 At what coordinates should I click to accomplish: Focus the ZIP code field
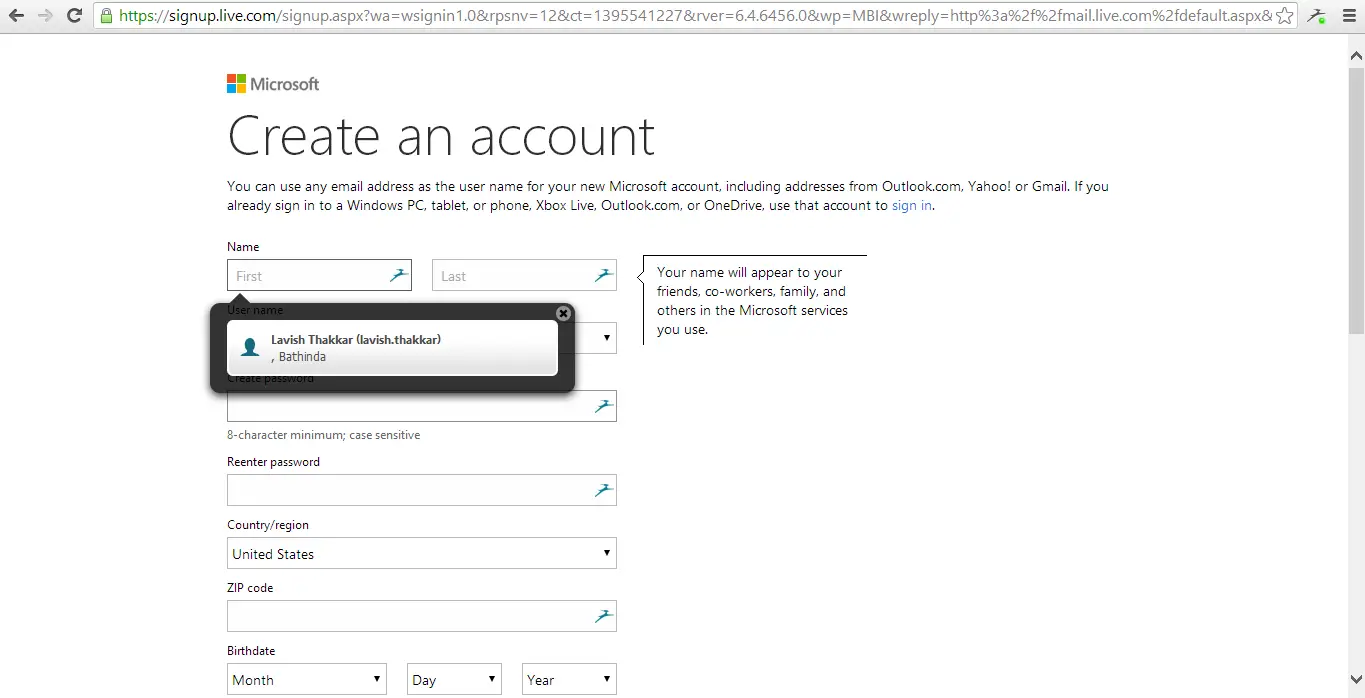pyautogui.click(x=422, y=616)
